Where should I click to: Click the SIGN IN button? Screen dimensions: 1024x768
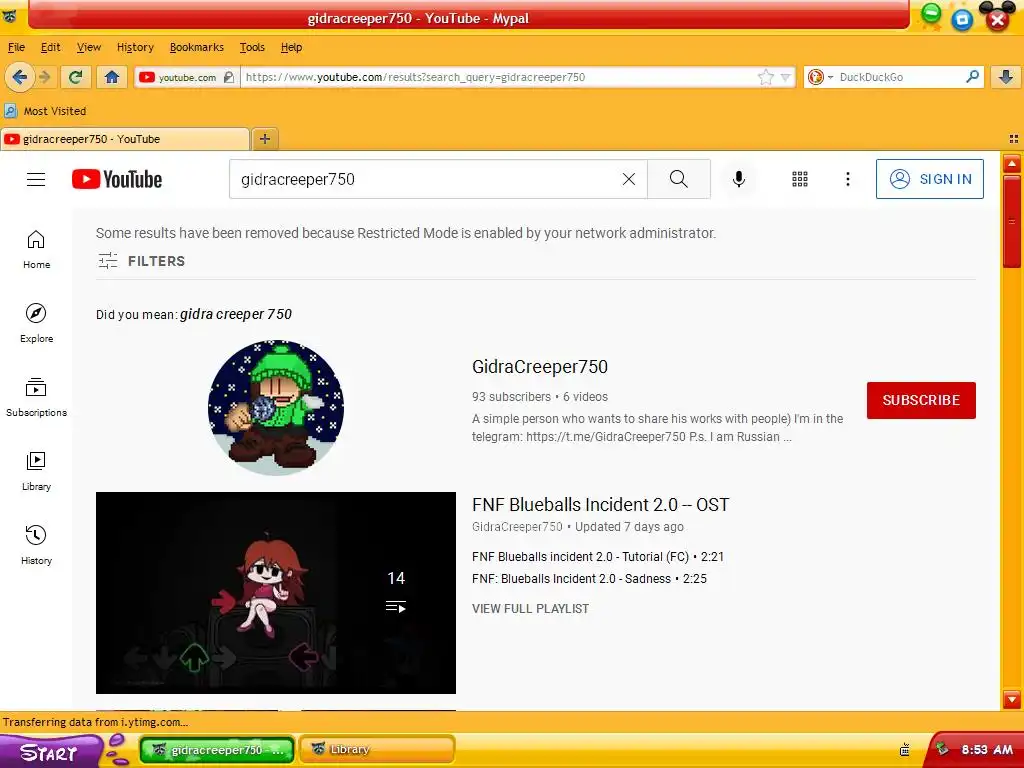(x=929, y=179)
